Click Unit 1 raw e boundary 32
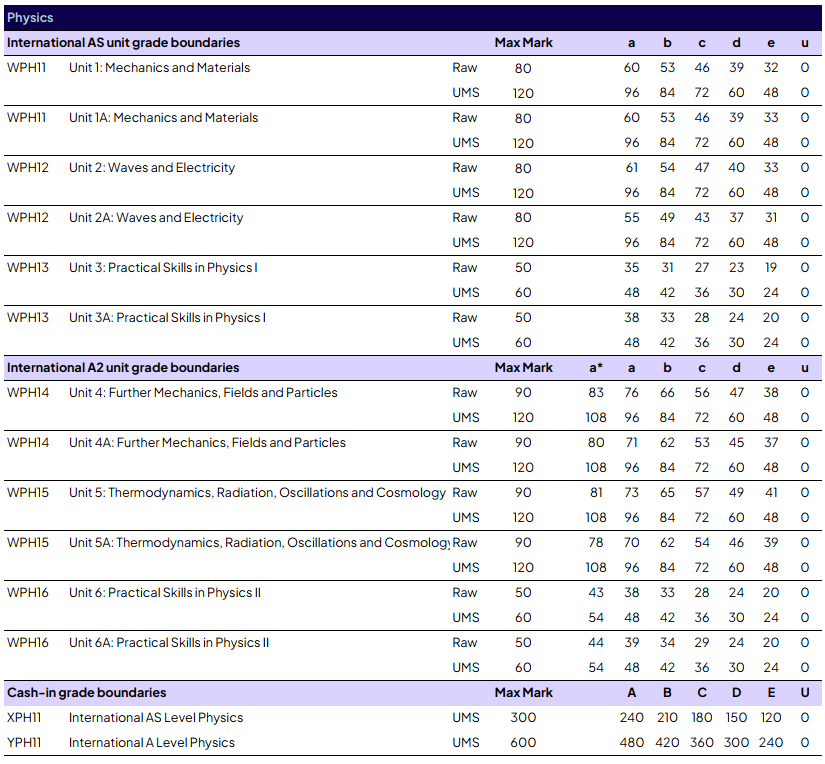825x764 pixels. [x=771, y=68]
